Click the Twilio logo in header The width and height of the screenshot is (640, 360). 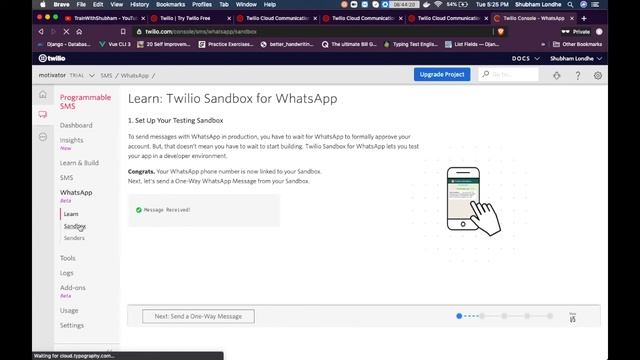(52, 58)
